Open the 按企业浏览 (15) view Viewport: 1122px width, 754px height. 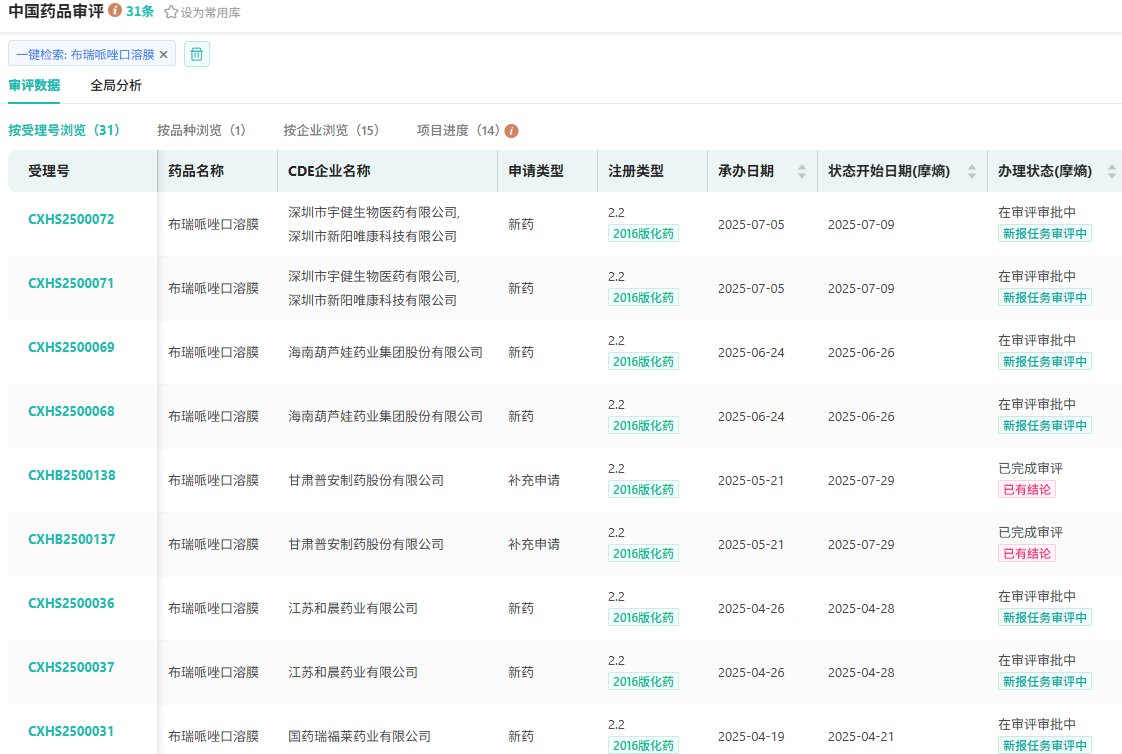coord(331,131)
